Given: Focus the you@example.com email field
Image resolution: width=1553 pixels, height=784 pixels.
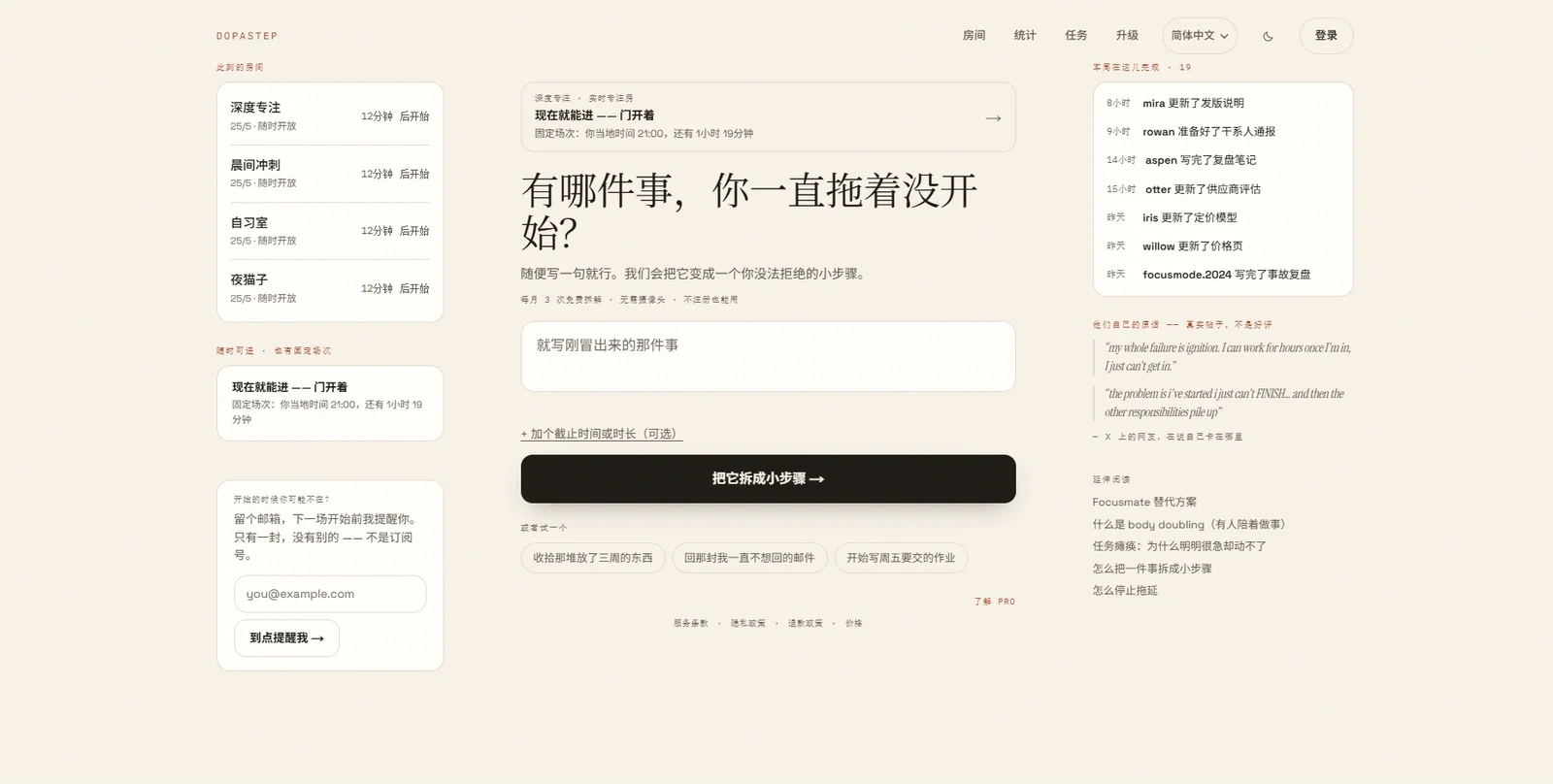Looking at the screenshot, I should [x=330, y=594].
